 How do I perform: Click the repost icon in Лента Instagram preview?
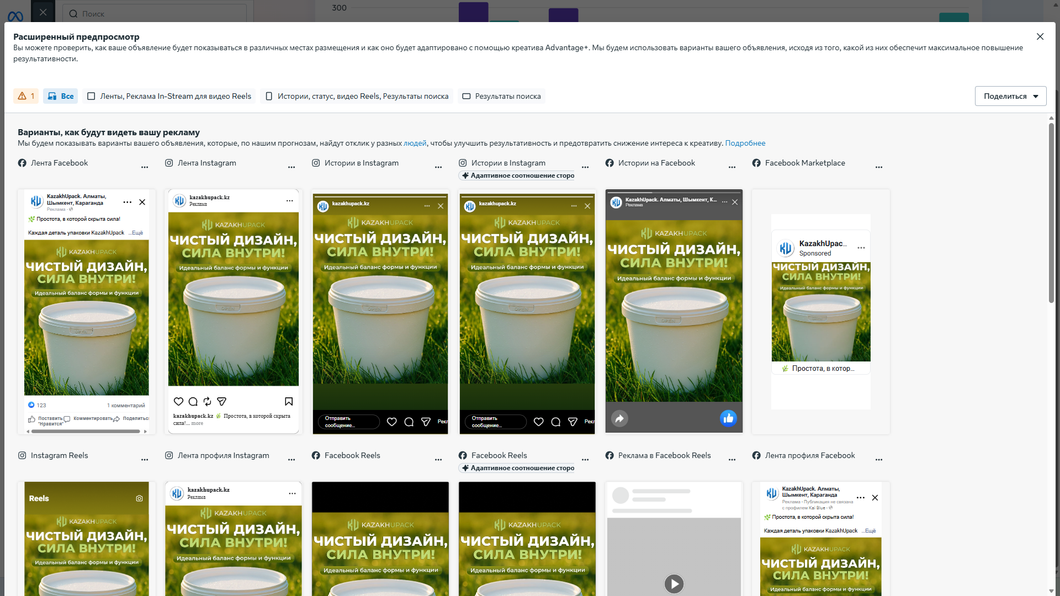(x=208, y=401)
